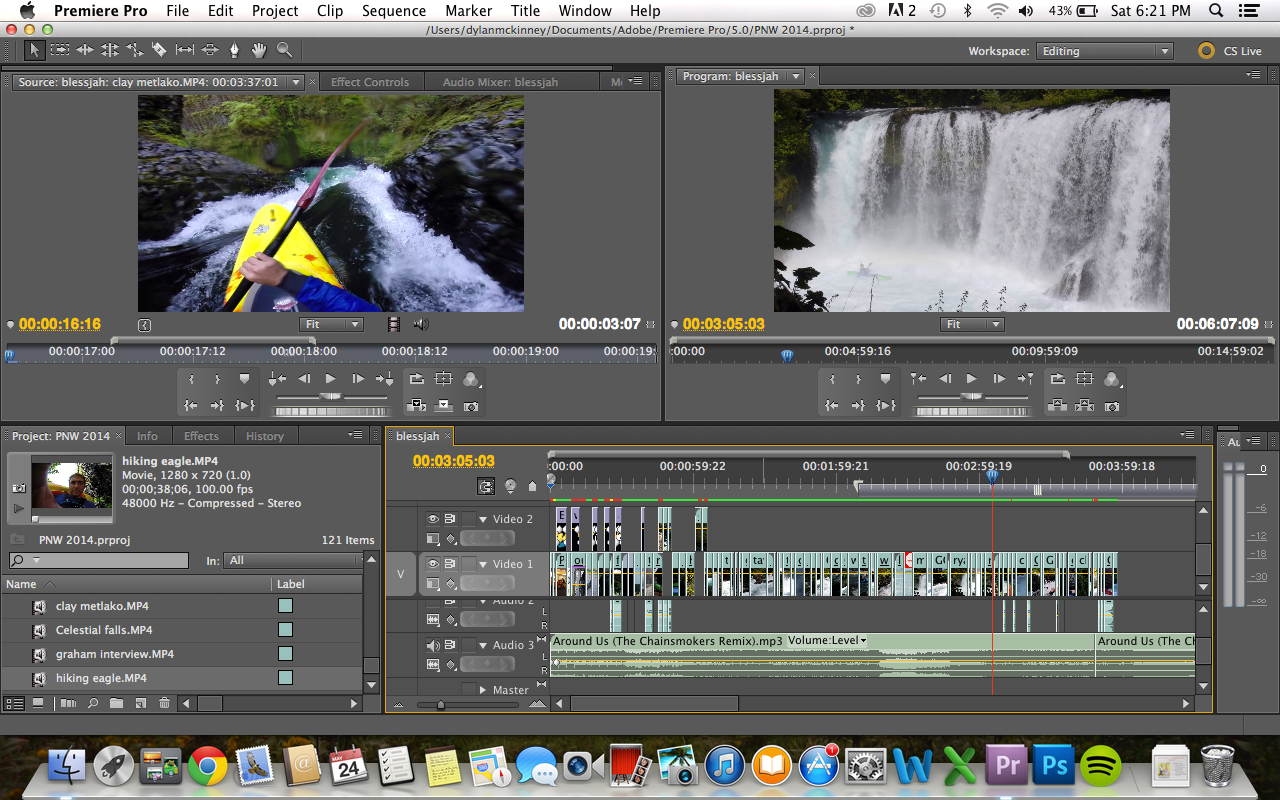The height and width of the screenshot is (800, 1280).
Task: Click Export Frame camera in Source monitor
Action: [x=471, y=406]
